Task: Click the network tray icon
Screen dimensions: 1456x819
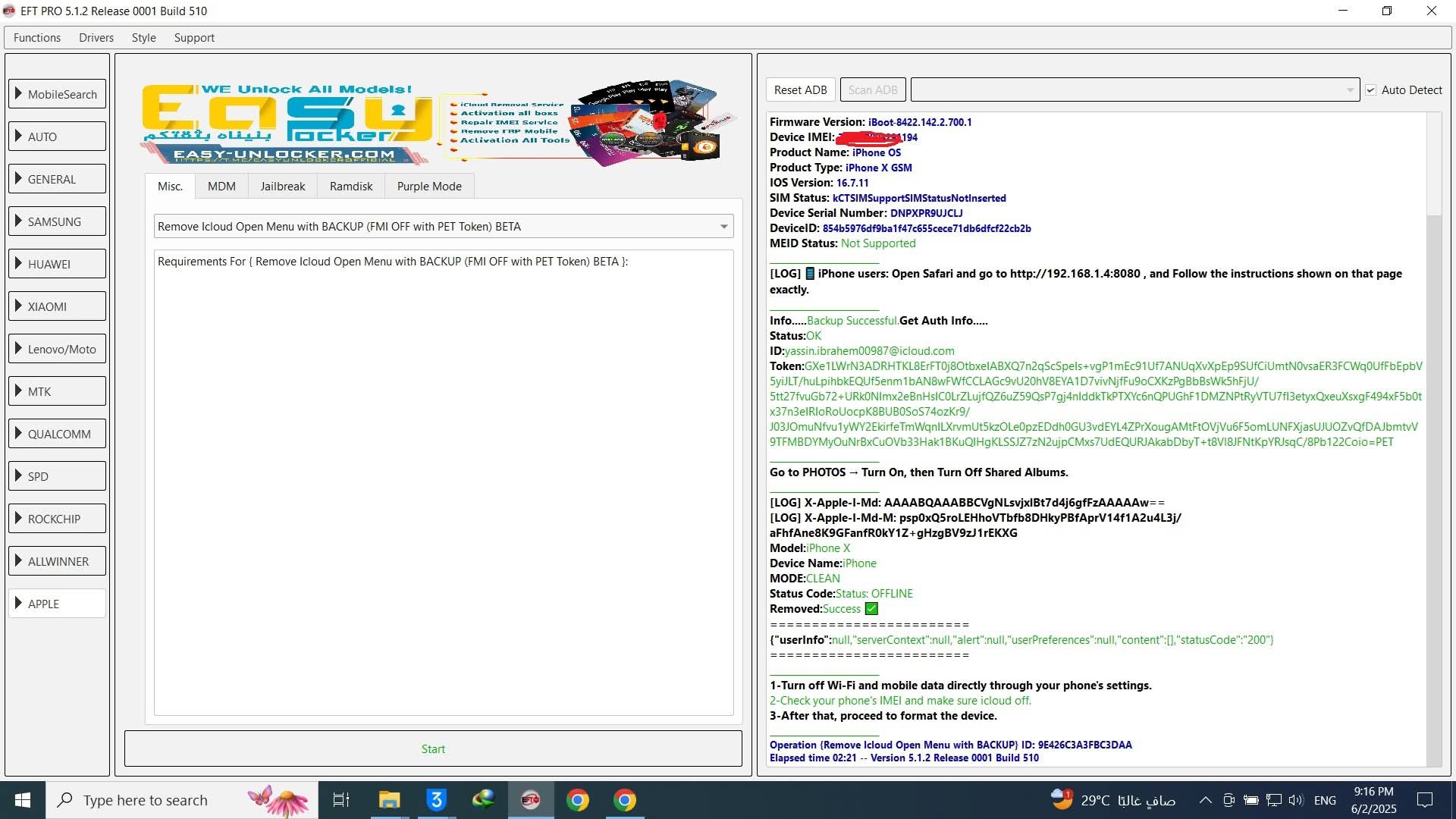Action: (1274, 800)
